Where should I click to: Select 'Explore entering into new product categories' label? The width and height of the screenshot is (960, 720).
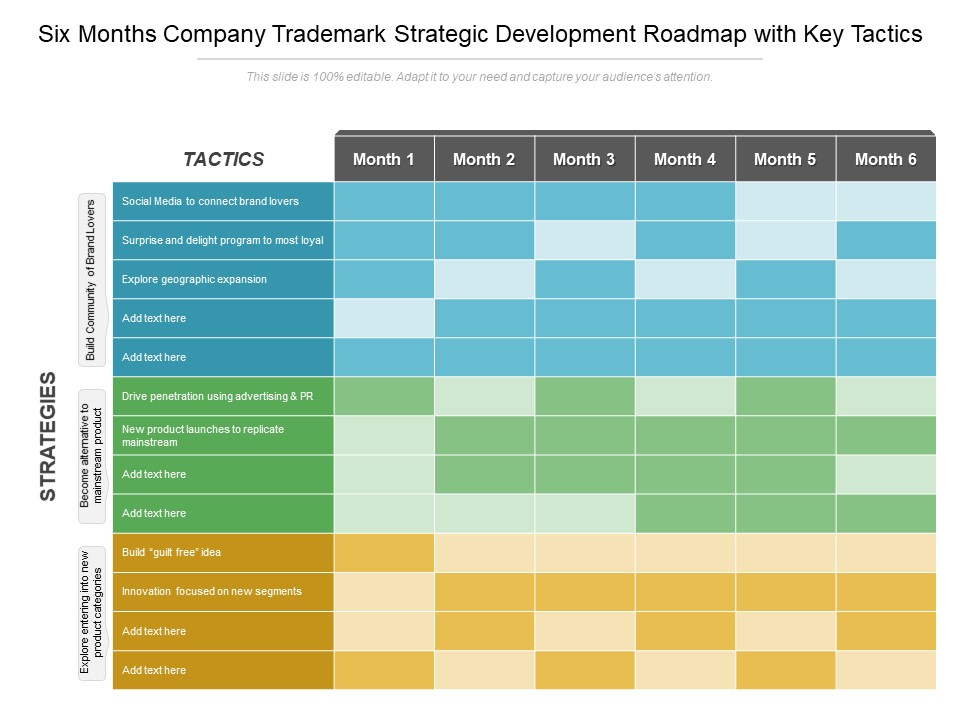pos(91,612)
